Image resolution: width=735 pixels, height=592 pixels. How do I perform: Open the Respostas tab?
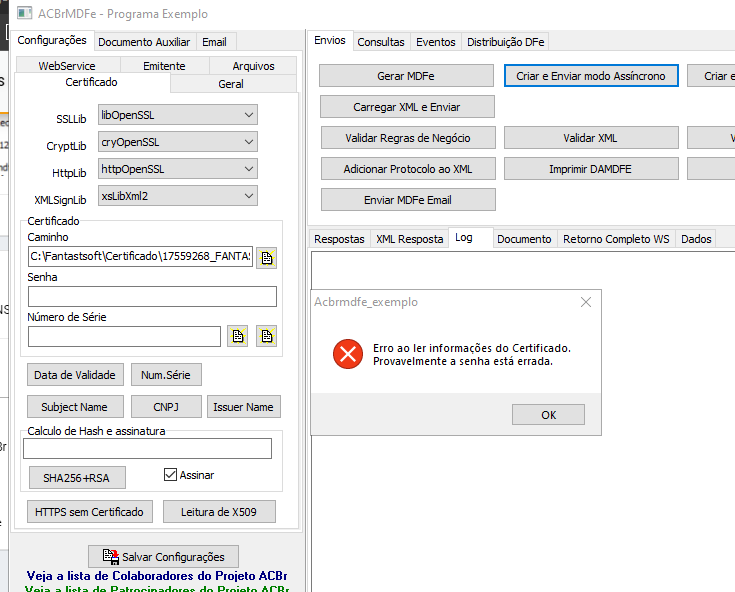pos(339,239)
